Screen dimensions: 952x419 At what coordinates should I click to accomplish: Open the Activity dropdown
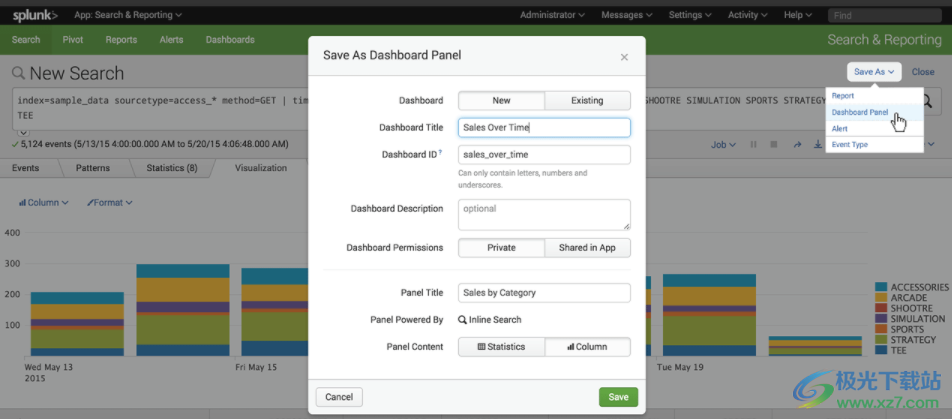(747, 15)
